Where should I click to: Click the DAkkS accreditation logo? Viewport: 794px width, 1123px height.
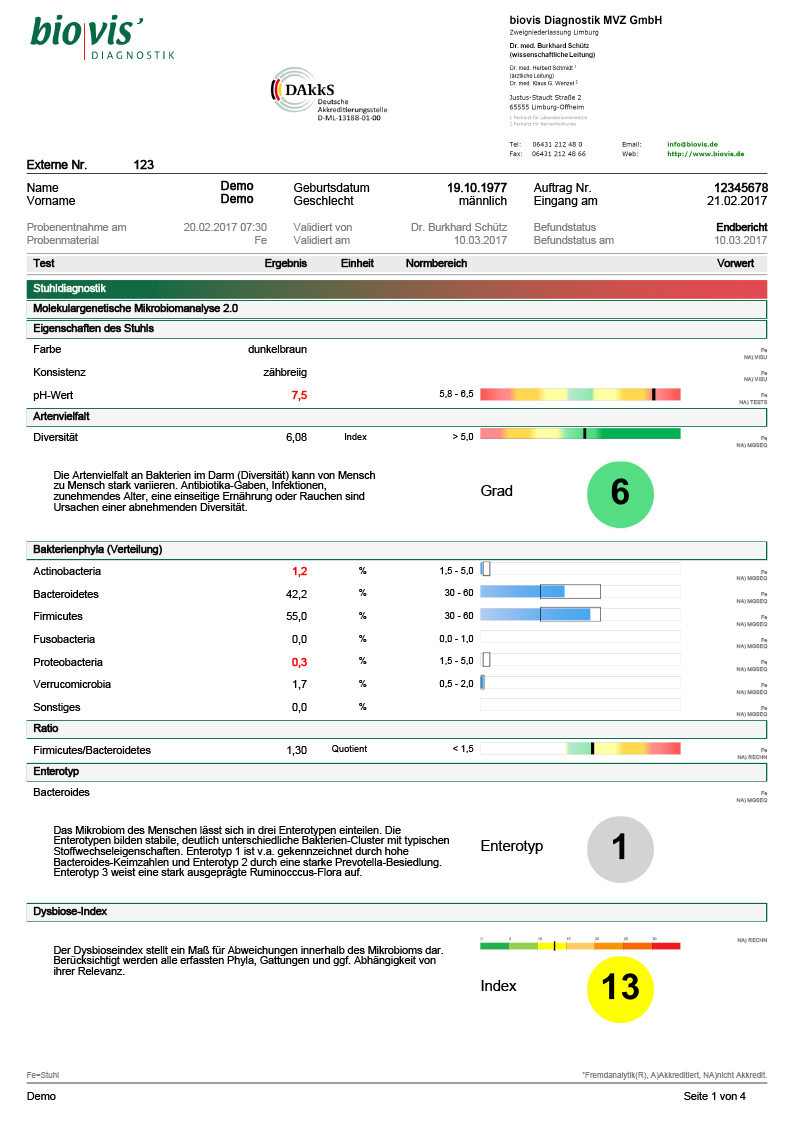[x=328, y=95]
